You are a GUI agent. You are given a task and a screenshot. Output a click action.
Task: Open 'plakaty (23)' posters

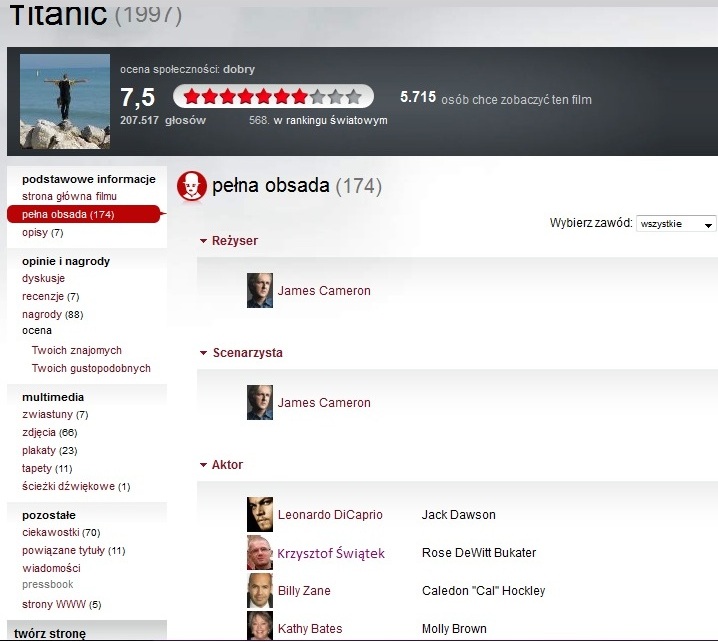pyautogui.click(x=50, y=451)
